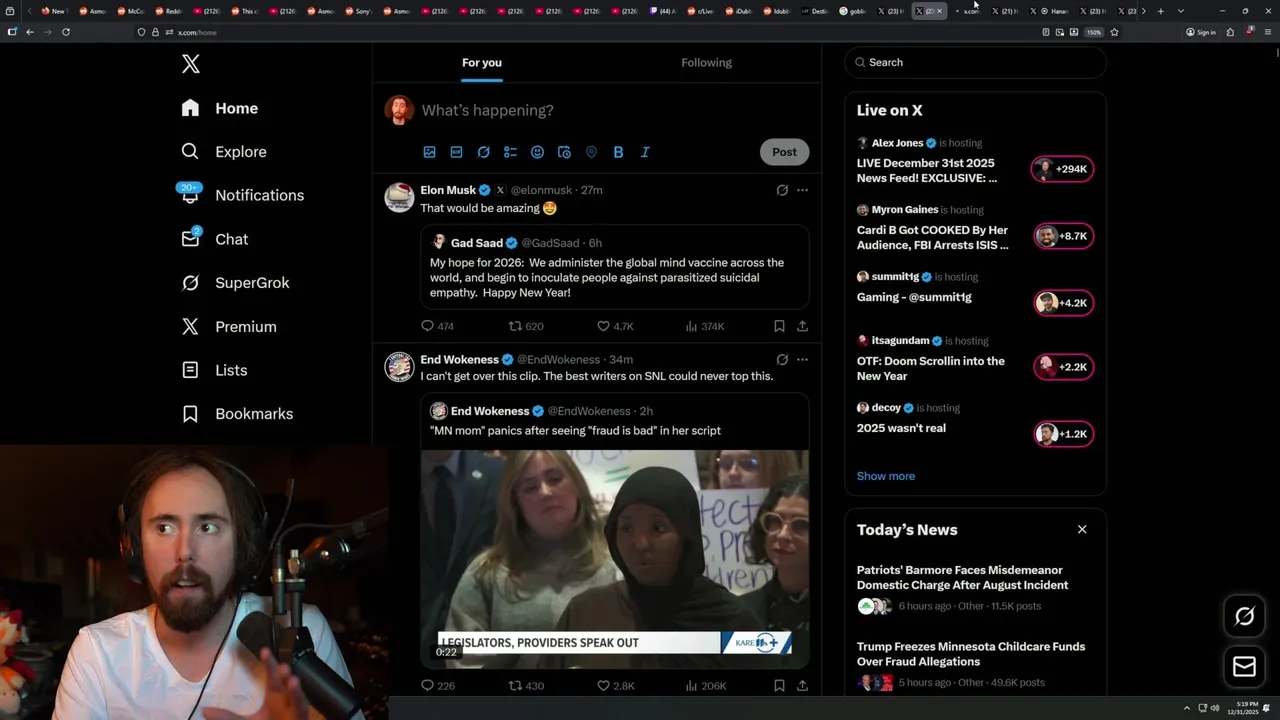The width and height of the screenshot is (1280, 720).
Task: Open Gad Saad quoted post author
Action: point(477,243)
